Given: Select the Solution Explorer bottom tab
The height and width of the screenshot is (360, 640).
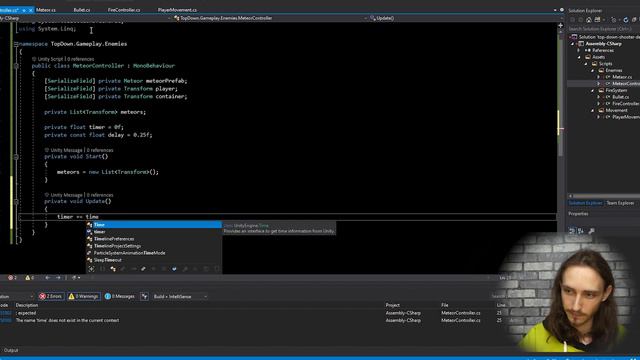Looking at the screenshot, I should click(585, 203).
